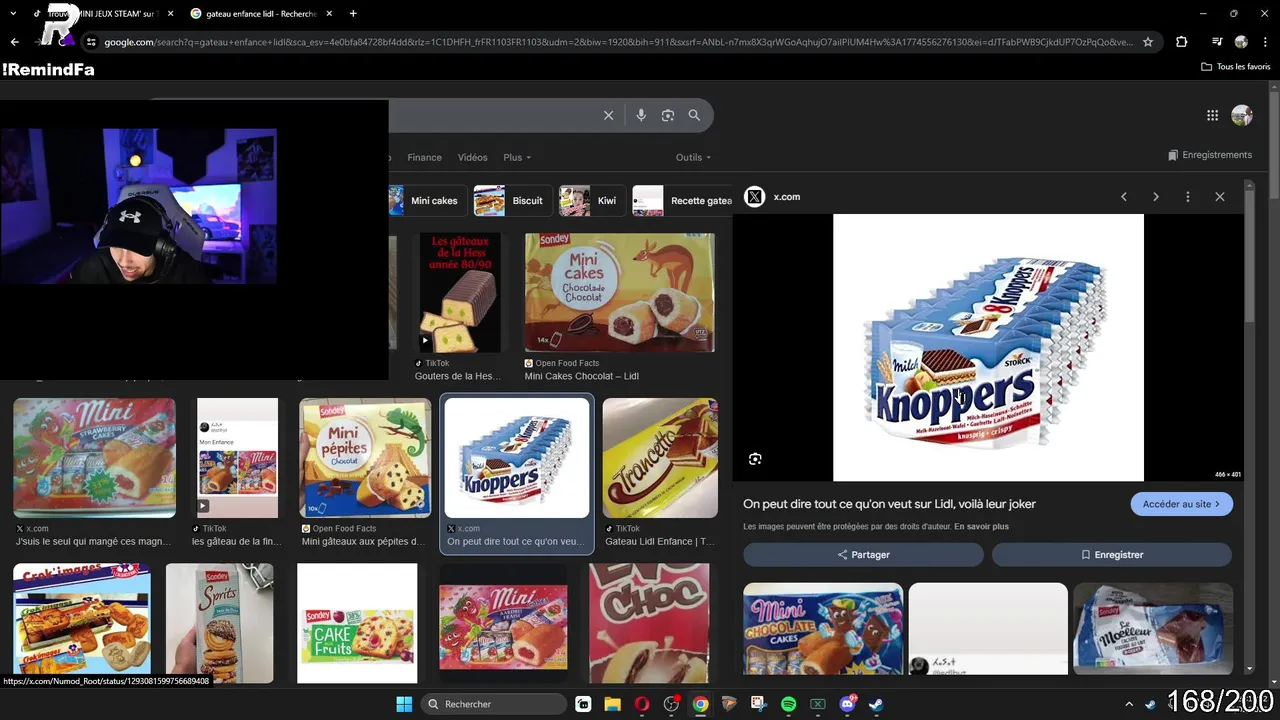Search inside the Knoppers image with Lens icon
Image resolution: width=1280 pixels, height=720 pixels.
[x=755, y=459]
